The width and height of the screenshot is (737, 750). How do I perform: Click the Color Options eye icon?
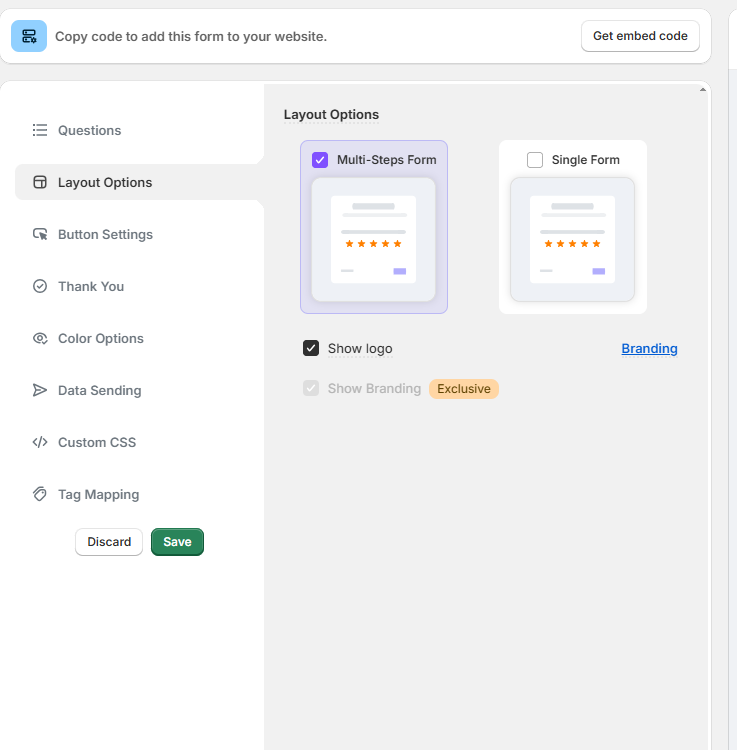click(x=40, y=338)
